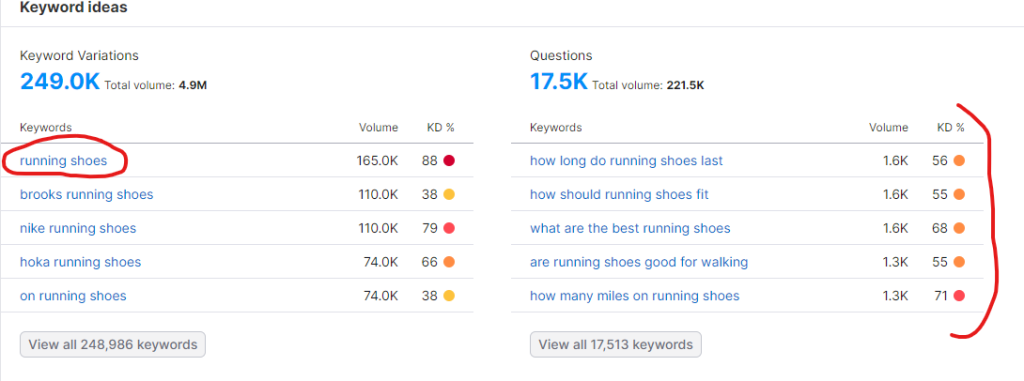The height and width of the screenshot is (381, 1024).
Task: Click the 'Keyword ideas' section title
Action: pos(73,8)
